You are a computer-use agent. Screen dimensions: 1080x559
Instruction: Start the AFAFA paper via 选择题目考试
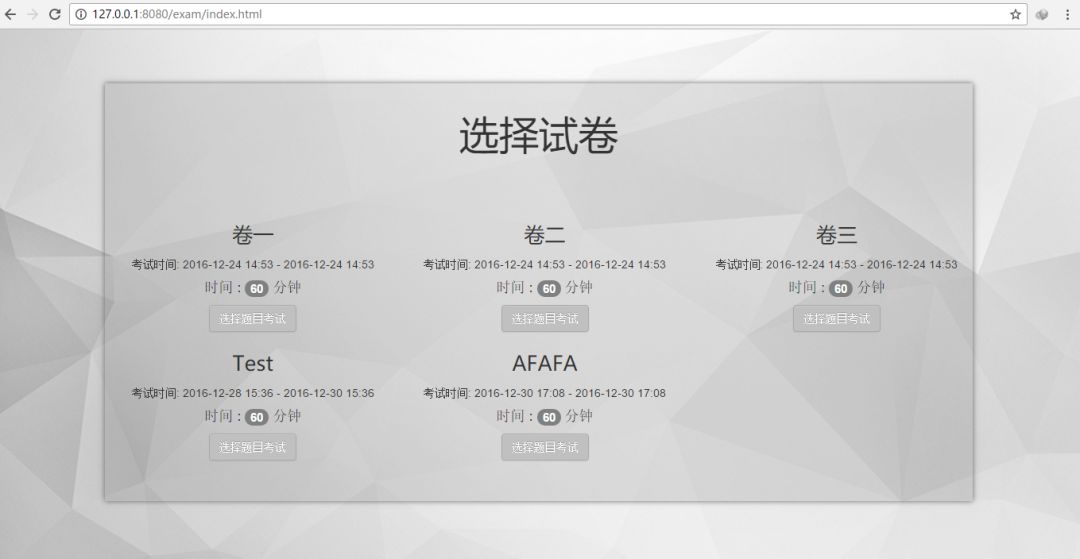click(545, 447)
